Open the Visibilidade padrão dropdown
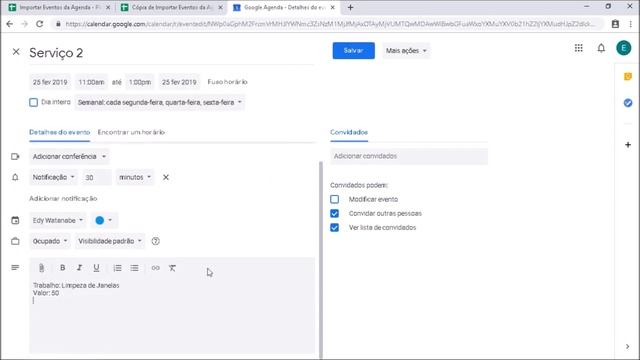The width and height of the screenshot is (640, 360). (x=110, y=241)
